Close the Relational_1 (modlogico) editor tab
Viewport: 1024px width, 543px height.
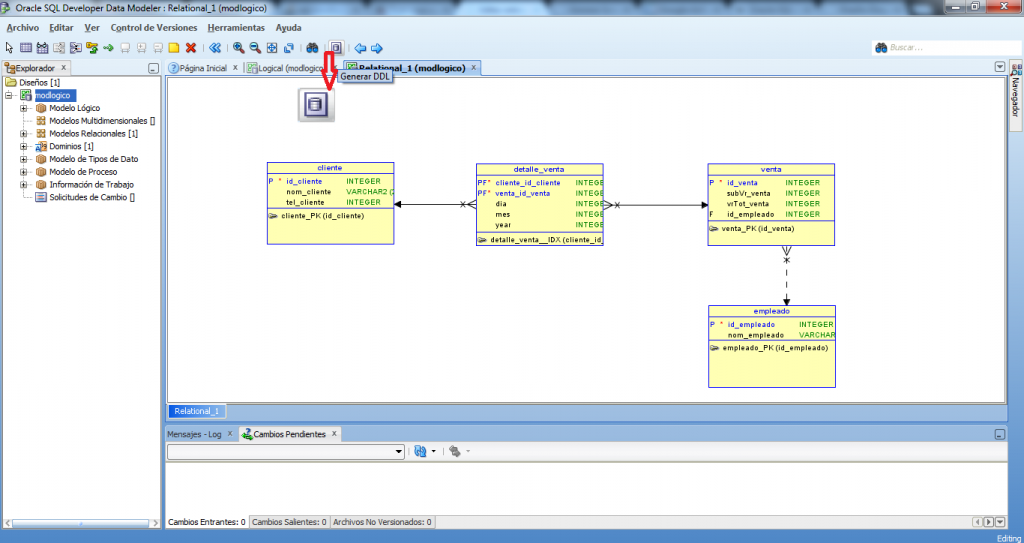[473, 67]
